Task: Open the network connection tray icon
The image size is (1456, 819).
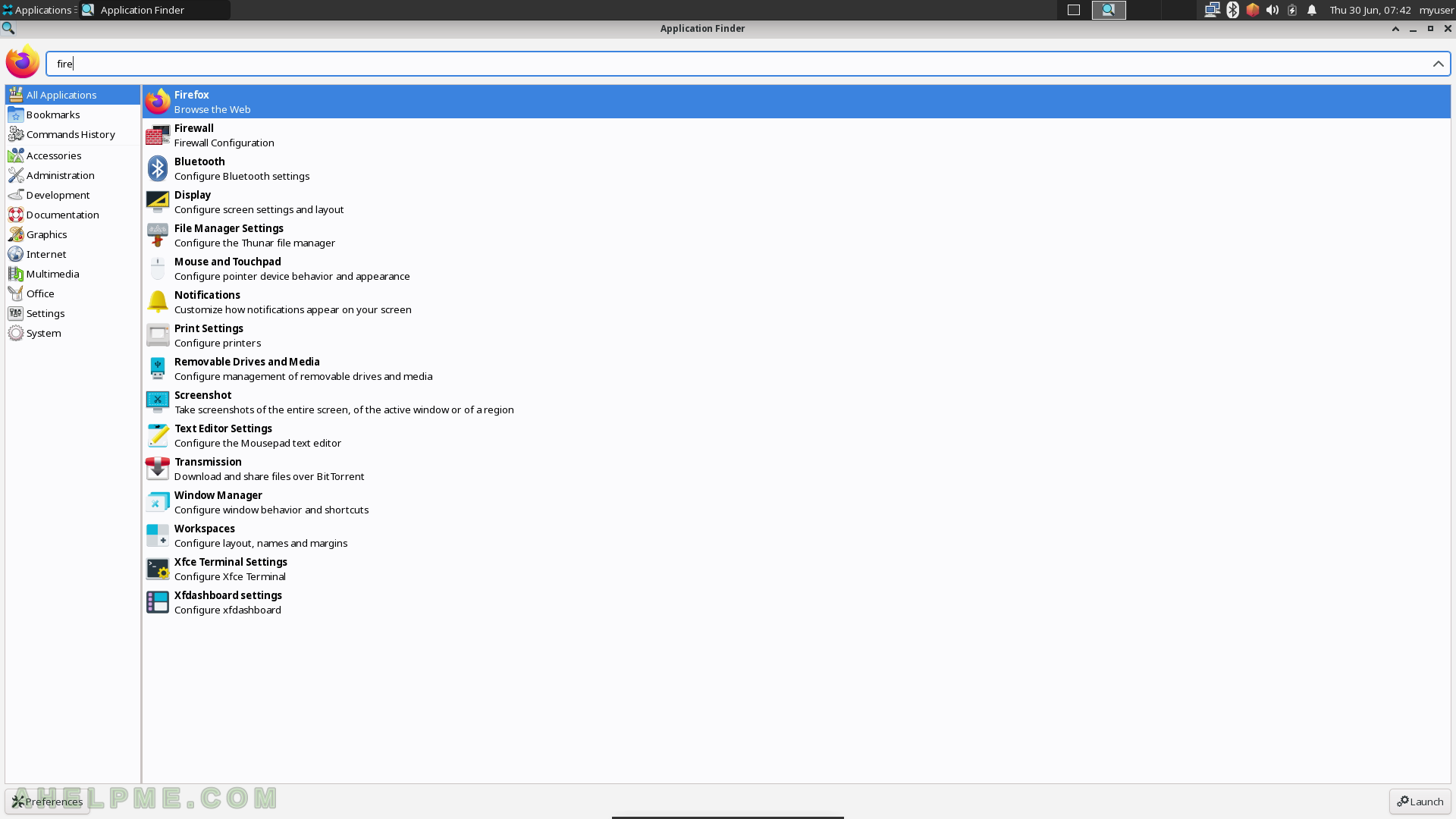Action: (1212, 10)
